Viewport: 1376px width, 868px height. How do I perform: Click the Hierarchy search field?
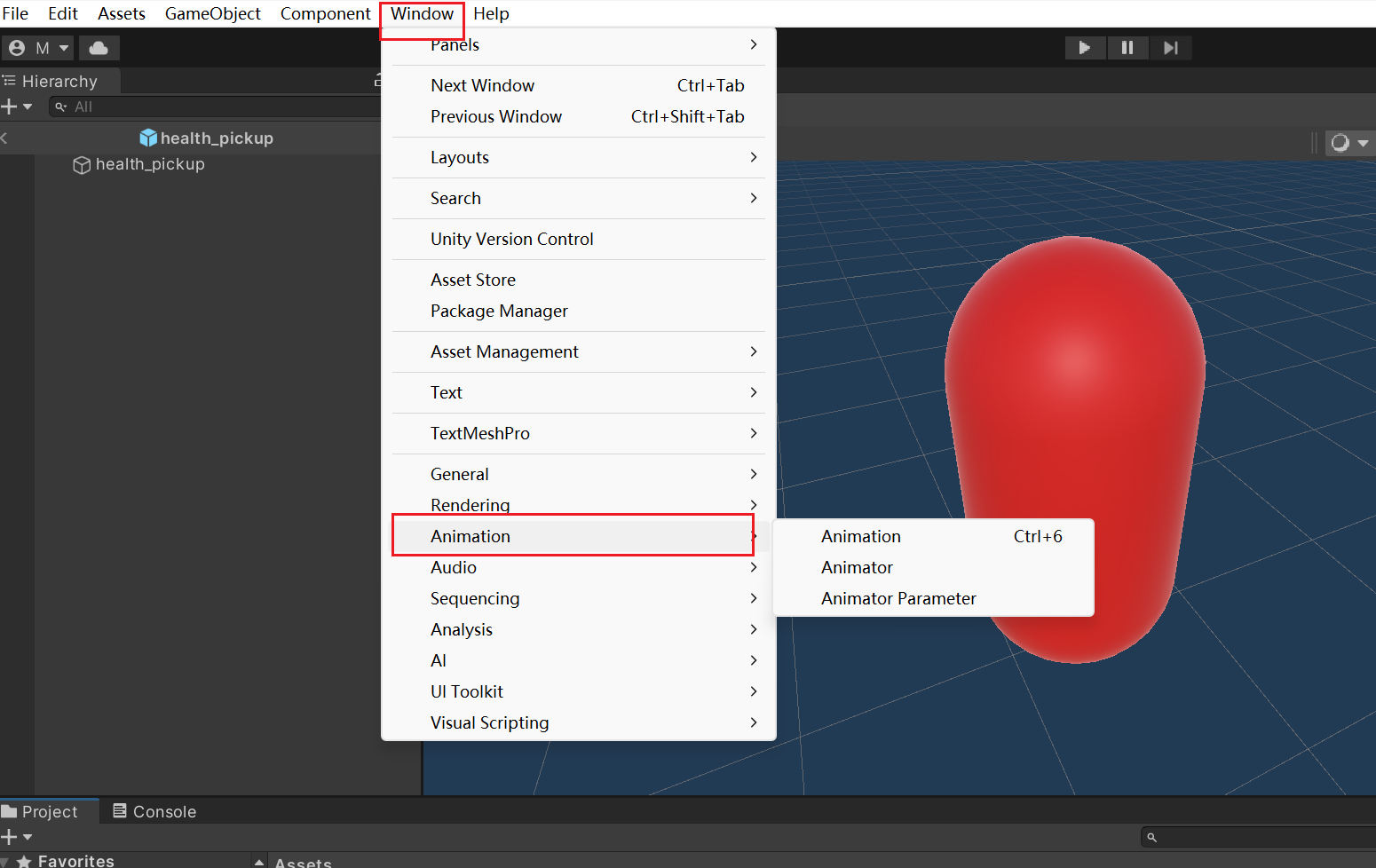[215, 107]
